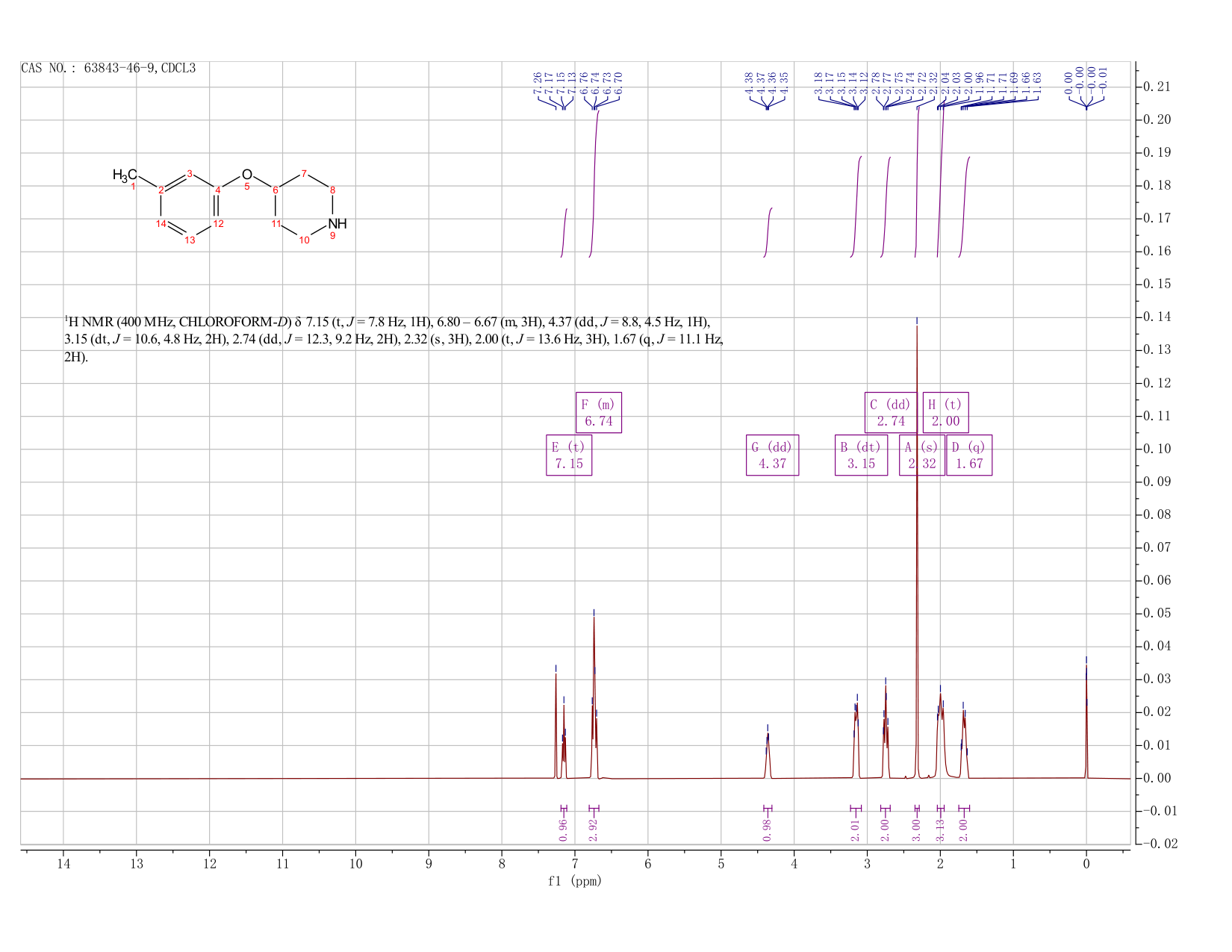Click the 0.96 integral value label
1232x952 pixels.
tap(564, 830)
